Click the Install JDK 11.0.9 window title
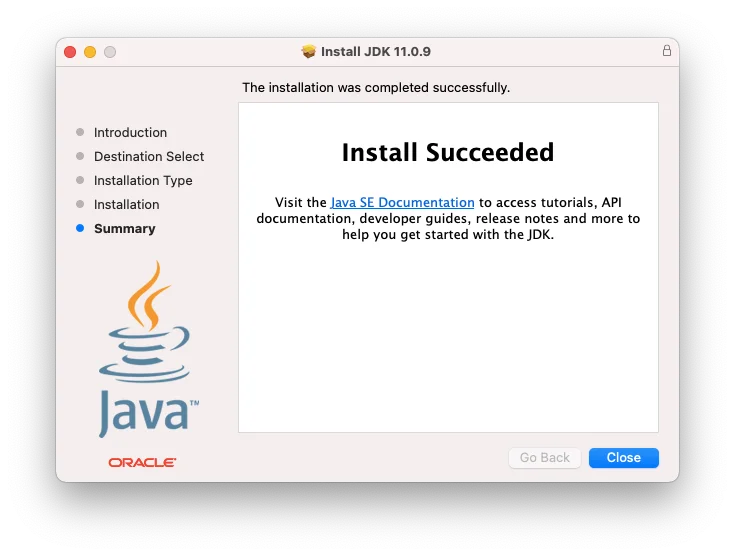Image resolution: width=735 pixels, height=556 pixels. (x=376, y=52)
